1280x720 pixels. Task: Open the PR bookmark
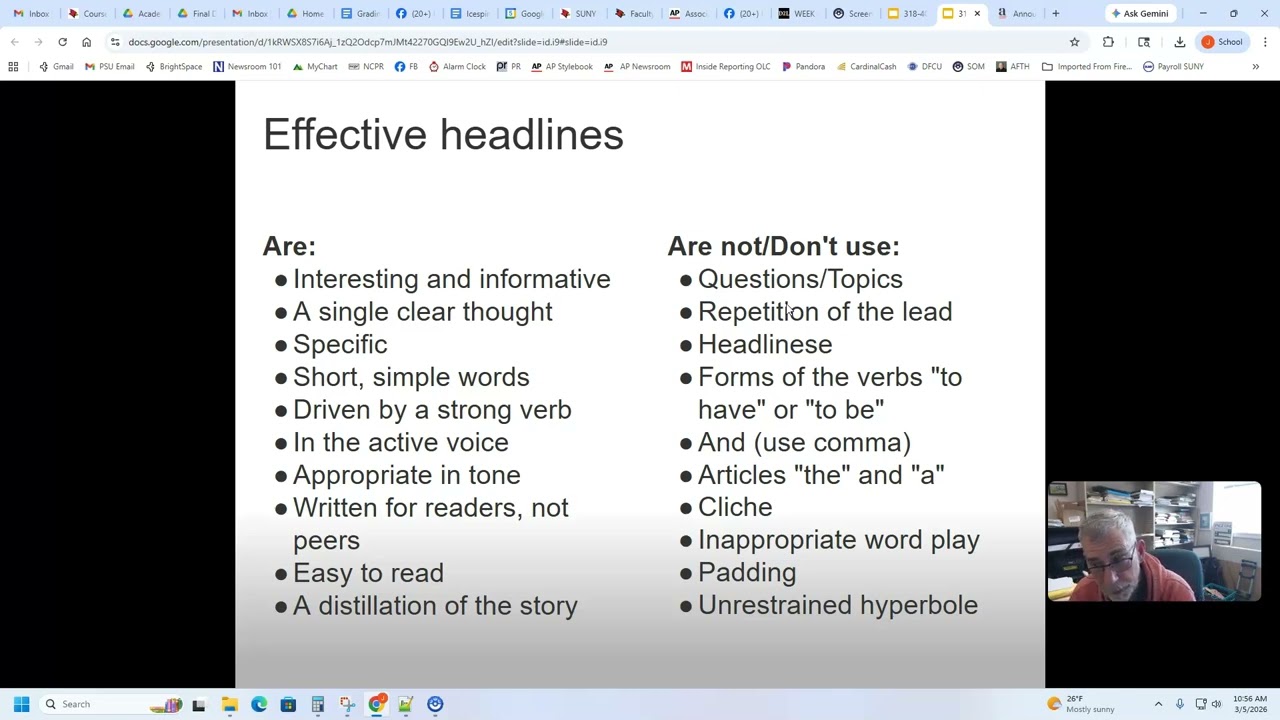point(508,66)
